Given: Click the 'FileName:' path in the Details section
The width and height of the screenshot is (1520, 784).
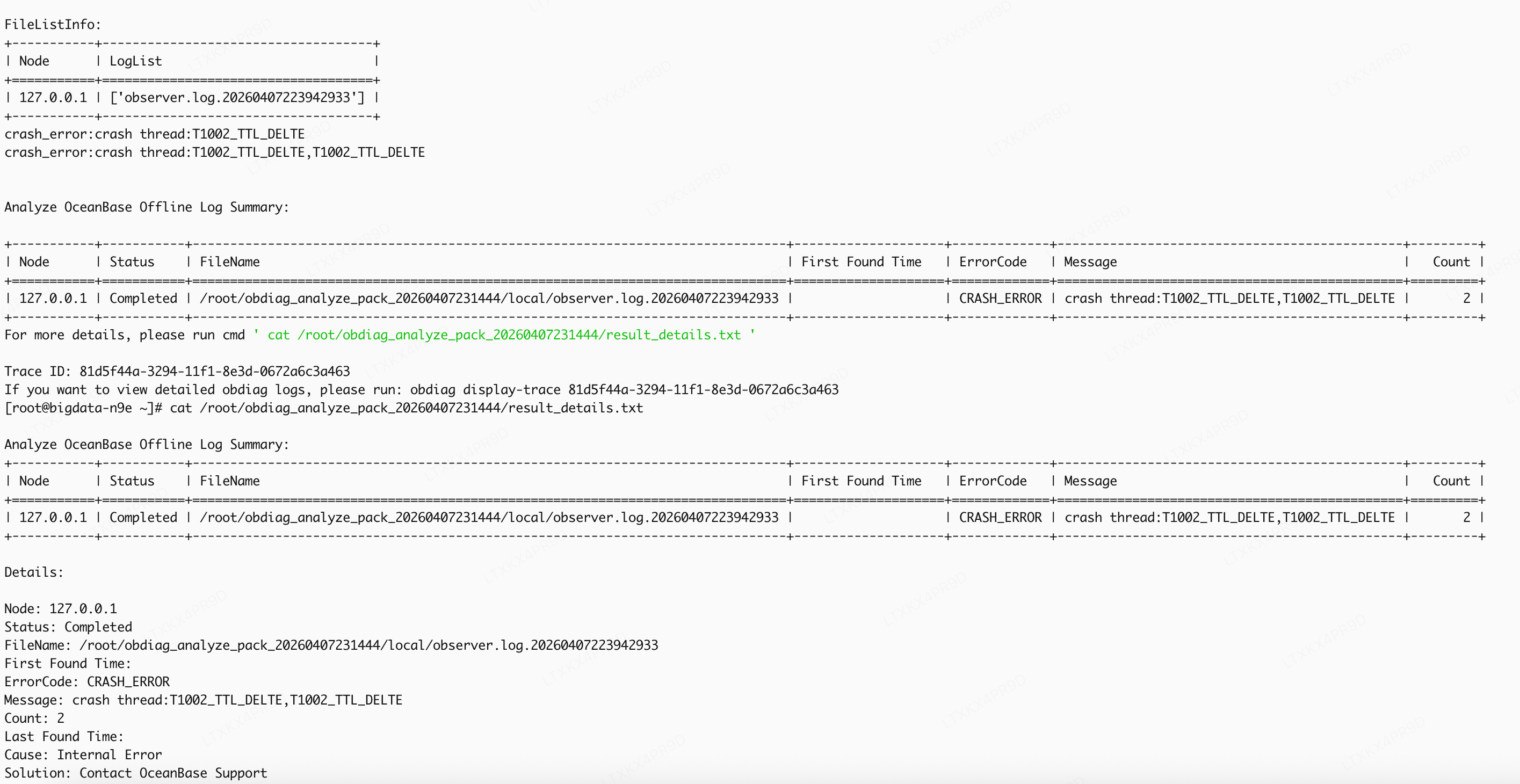Looking at the screenshot, I should point(368,645).
